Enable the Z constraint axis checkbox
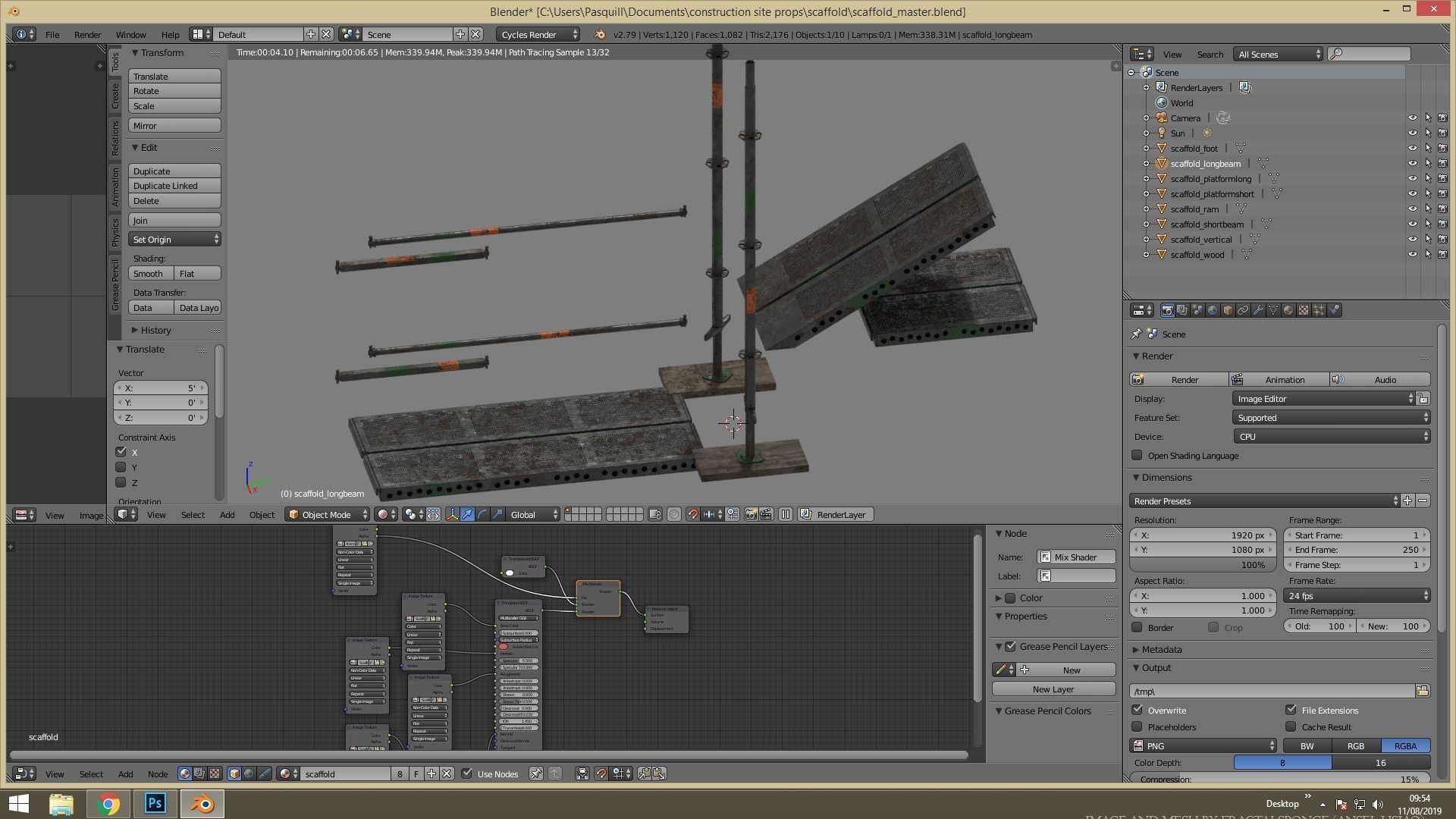The height and width of the screenshot is (819, 1456). 121,482
